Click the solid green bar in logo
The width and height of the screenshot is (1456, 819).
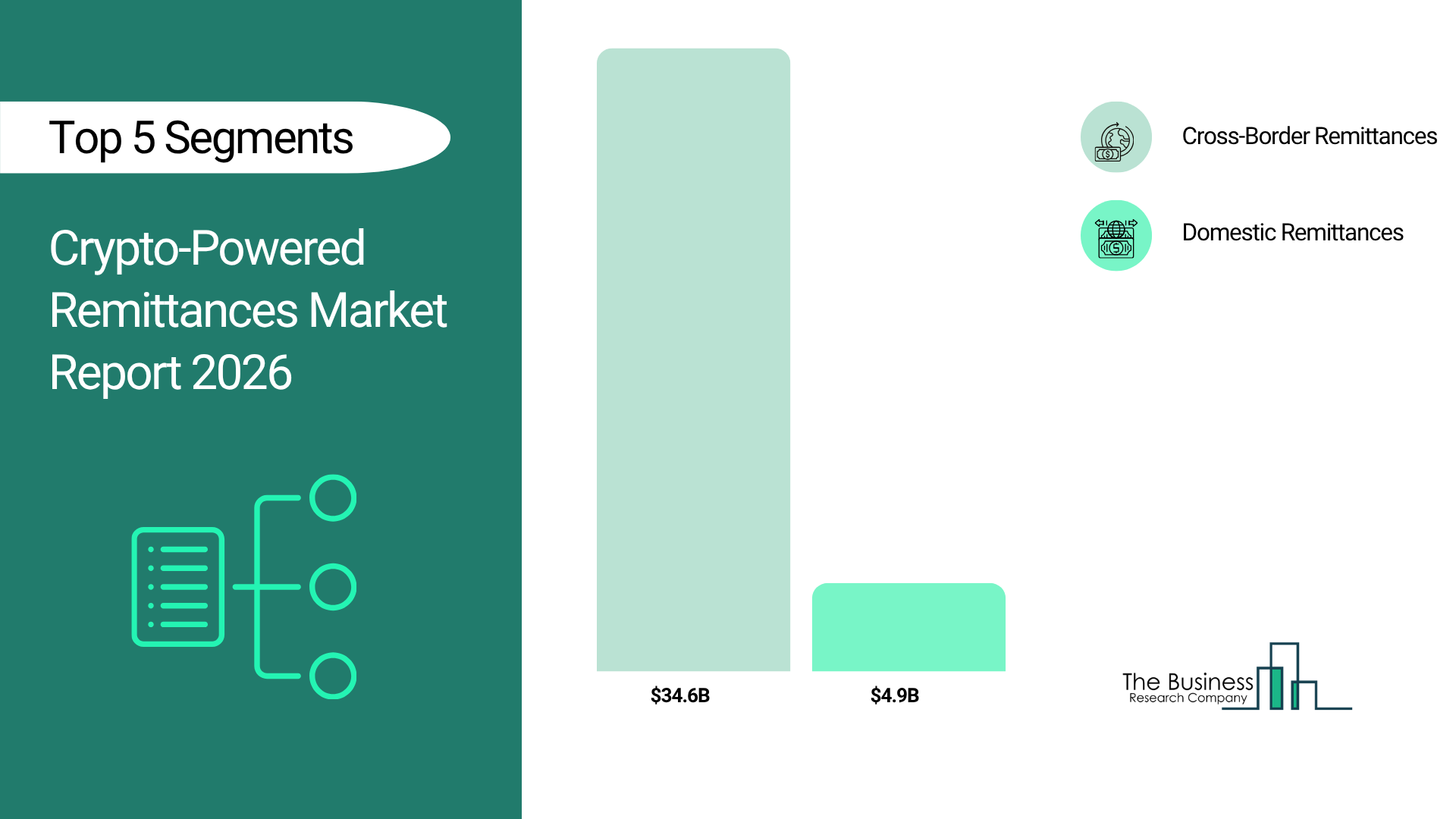click(1276, 688)
